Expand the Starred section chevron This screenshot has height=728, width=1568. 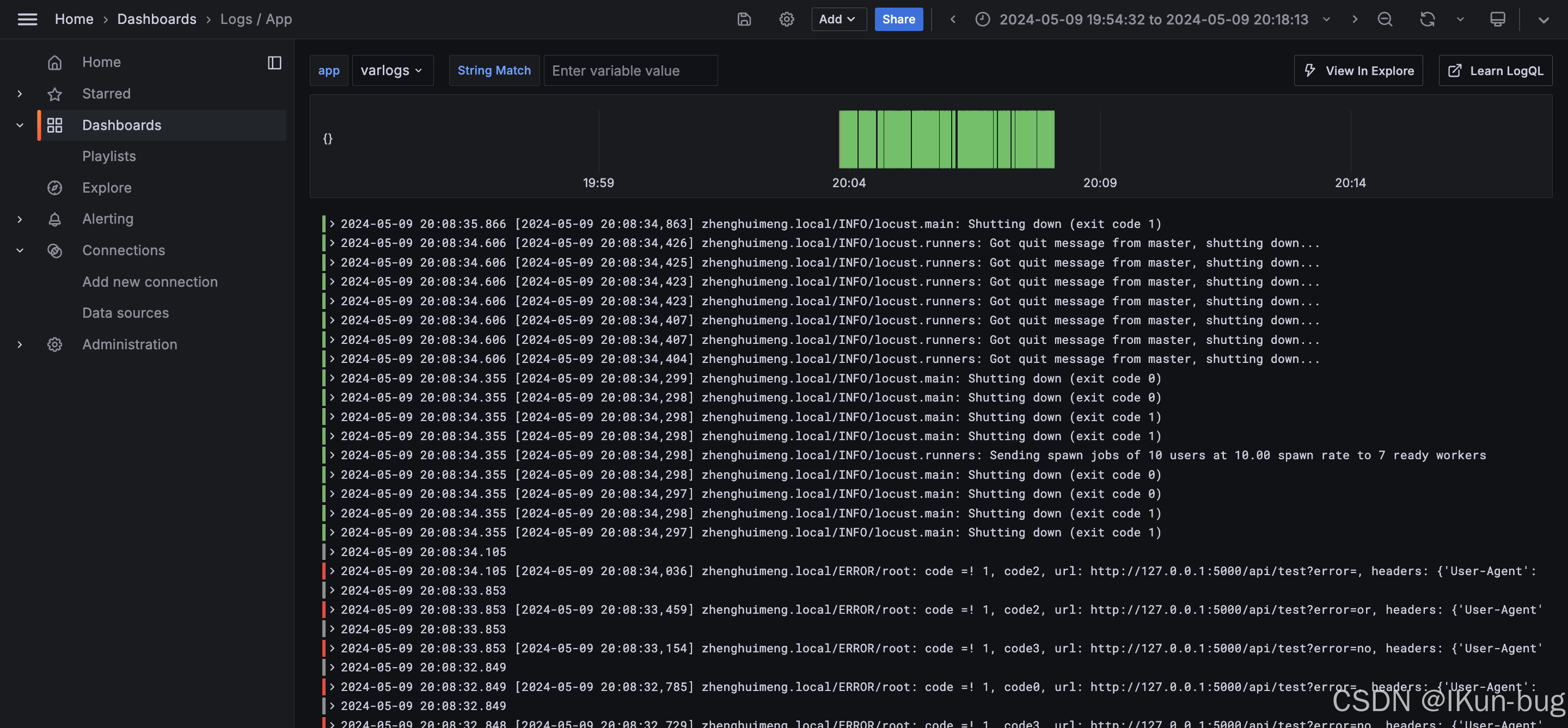tap(20, 94)
